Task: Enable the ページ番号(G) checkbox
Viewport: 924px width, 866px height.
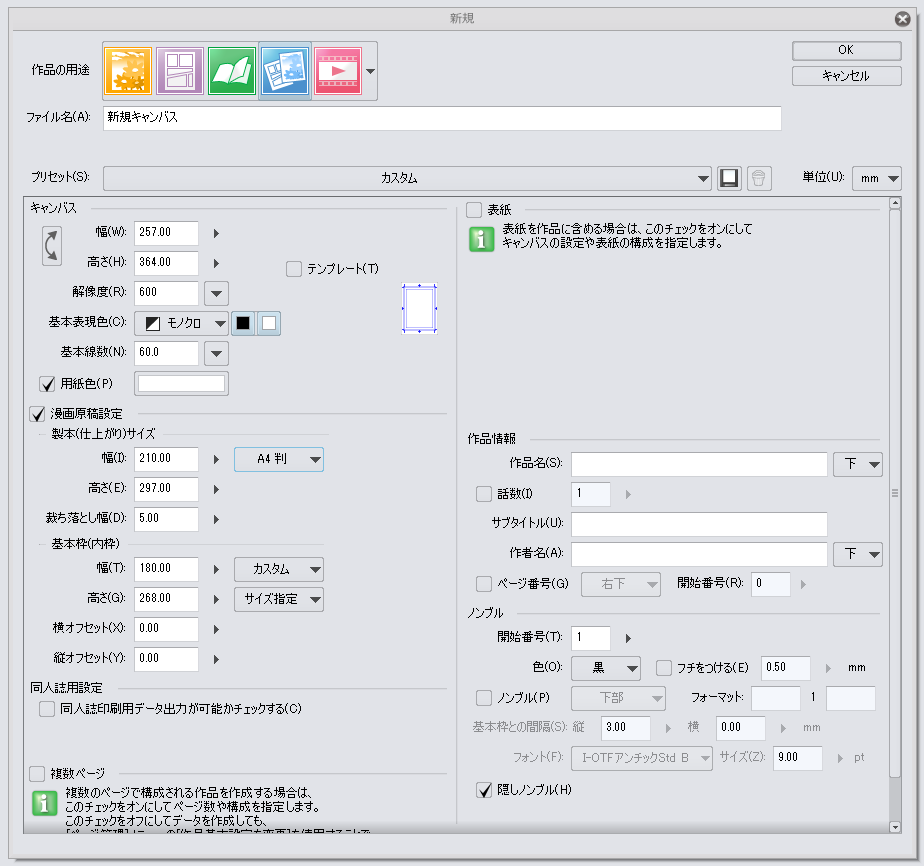Action: tap(484, 584)
